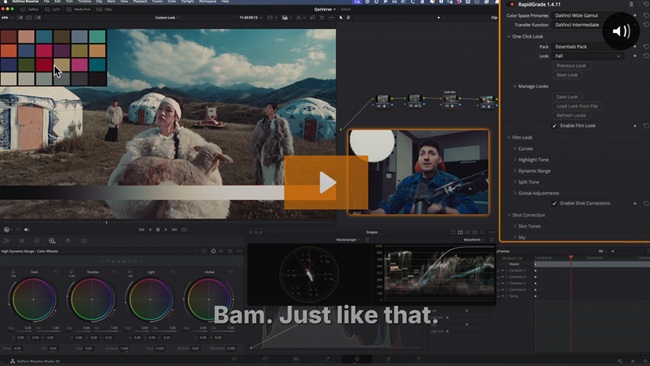Click the Previous Look button
Viewport: 650px width, 366px height.
[x=571, y=65]
